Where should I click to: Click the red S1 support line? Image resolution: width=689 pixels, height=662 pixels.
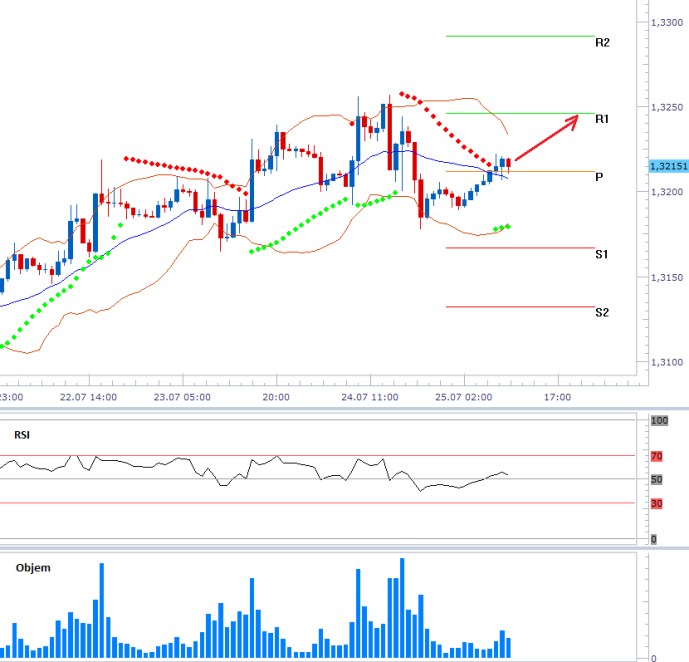[x=520, y=248]
